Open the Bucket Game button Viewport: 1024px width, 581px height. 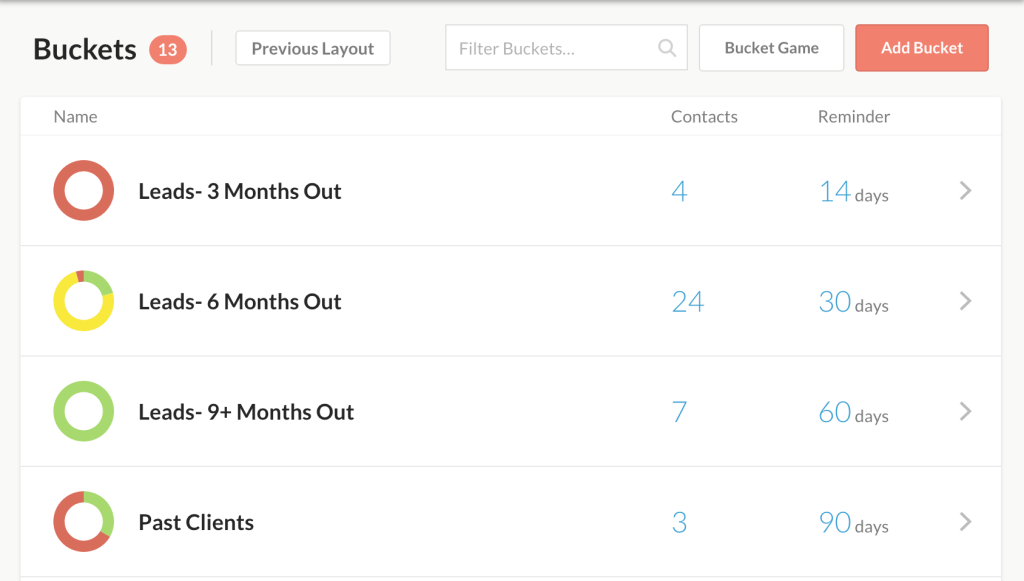tap(771, 48)
